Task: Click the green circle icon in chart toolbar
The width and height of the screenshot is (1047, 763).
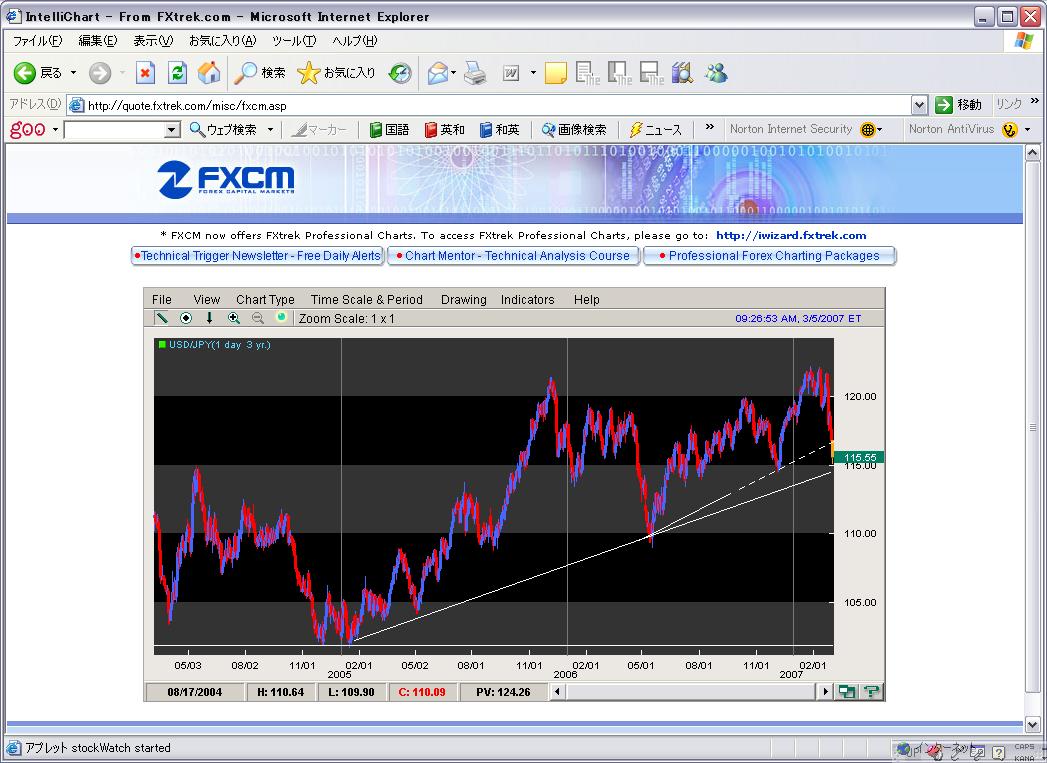Action: pyautogui.click(x=281, y=318)
